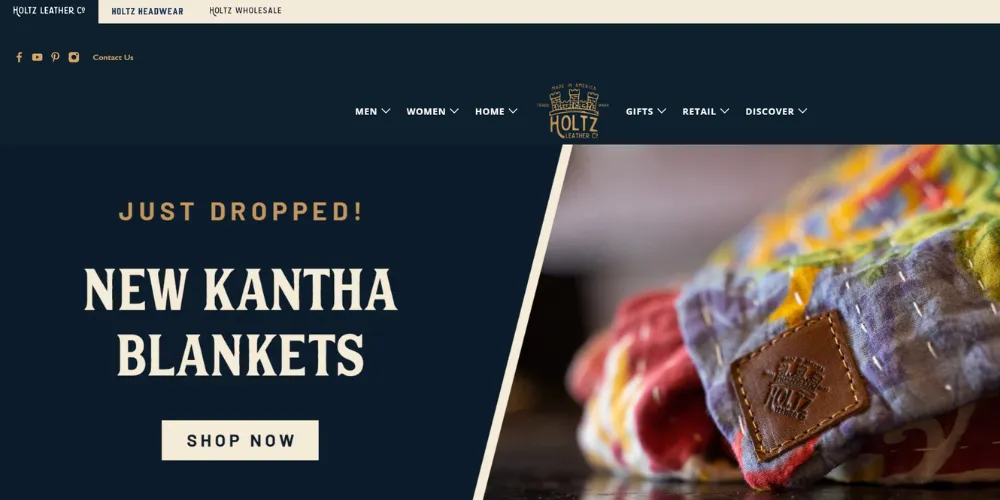Screen dimensions: 1000x500
Task: Select the Holtz Leather Co tab
Action: (49, 11)
